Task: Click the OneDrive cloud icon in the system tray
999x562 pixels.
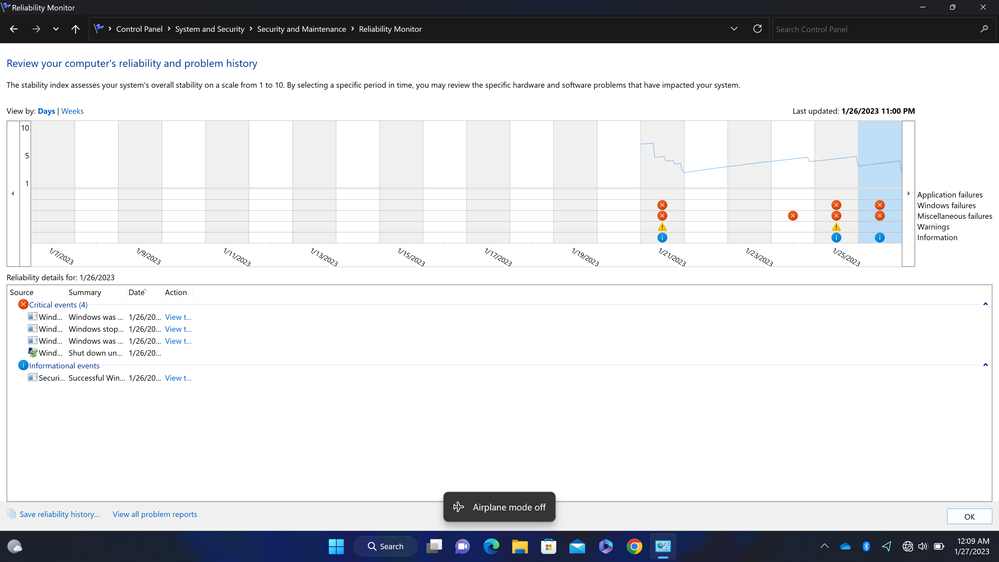Action: (845, 546)
